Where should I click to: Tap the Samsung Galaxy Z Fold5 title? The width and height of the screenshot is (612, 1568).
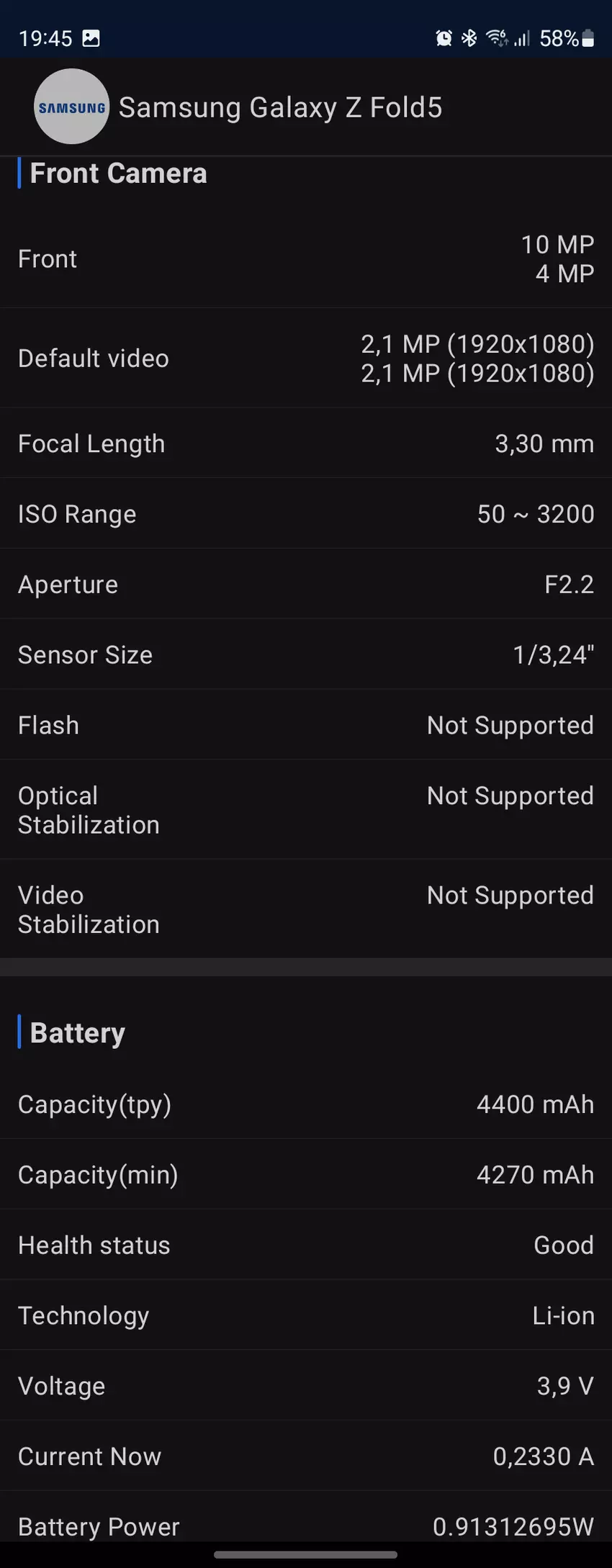(280, 107)
